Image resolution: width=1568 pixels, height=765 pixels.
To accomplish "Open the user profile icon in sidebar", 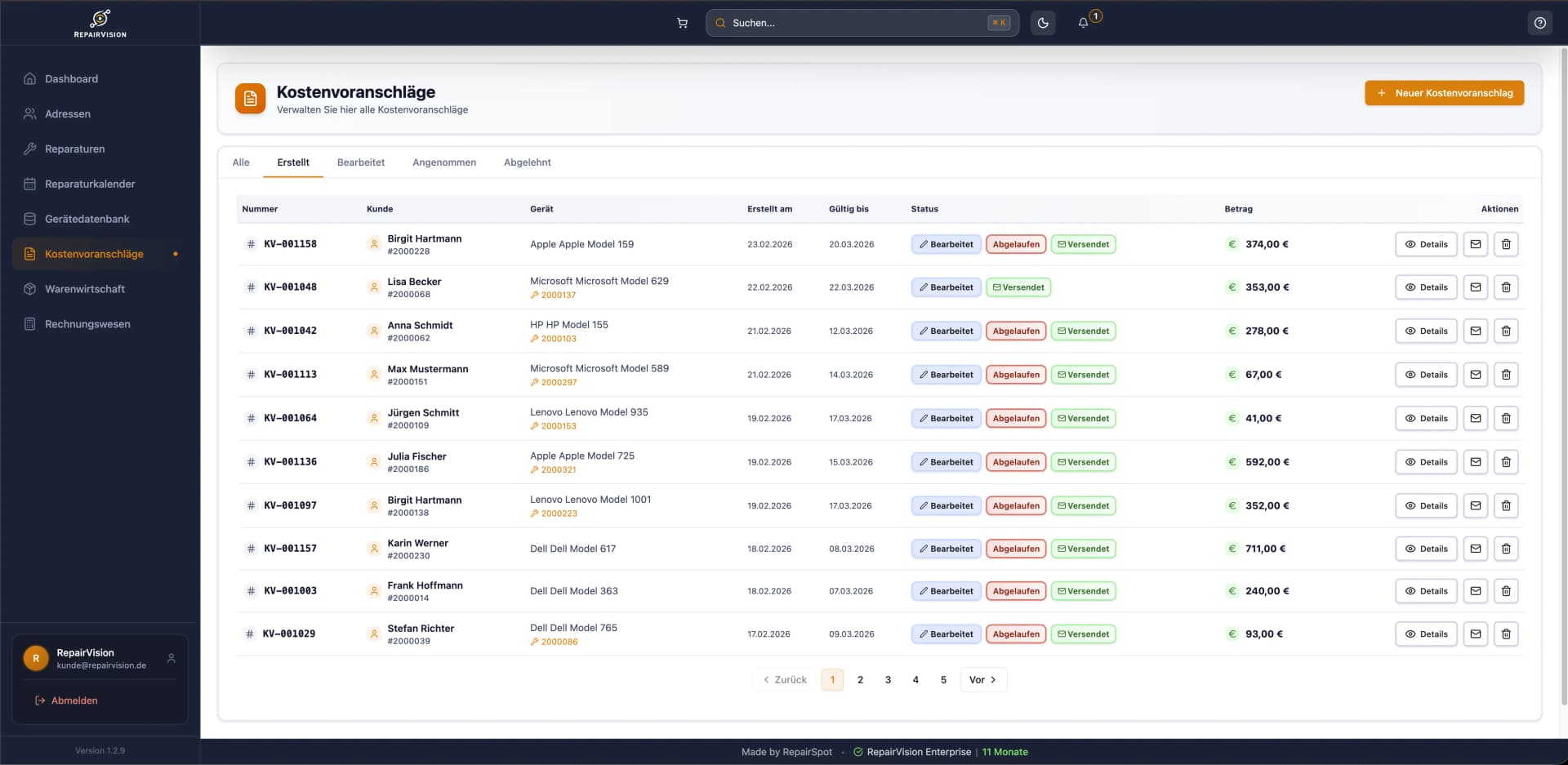I will (171, 658).
